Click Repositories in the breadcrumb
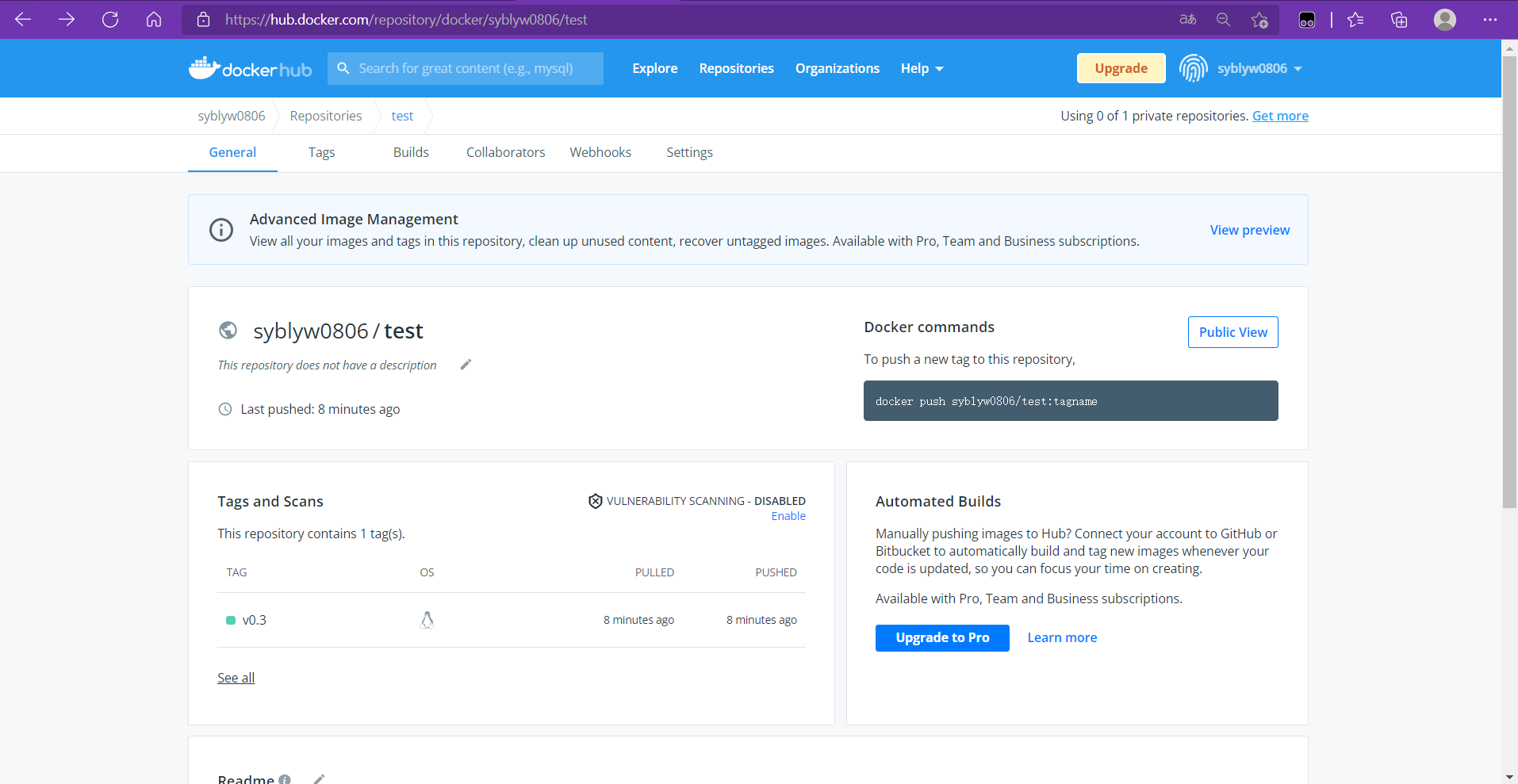 click(326, 116)
